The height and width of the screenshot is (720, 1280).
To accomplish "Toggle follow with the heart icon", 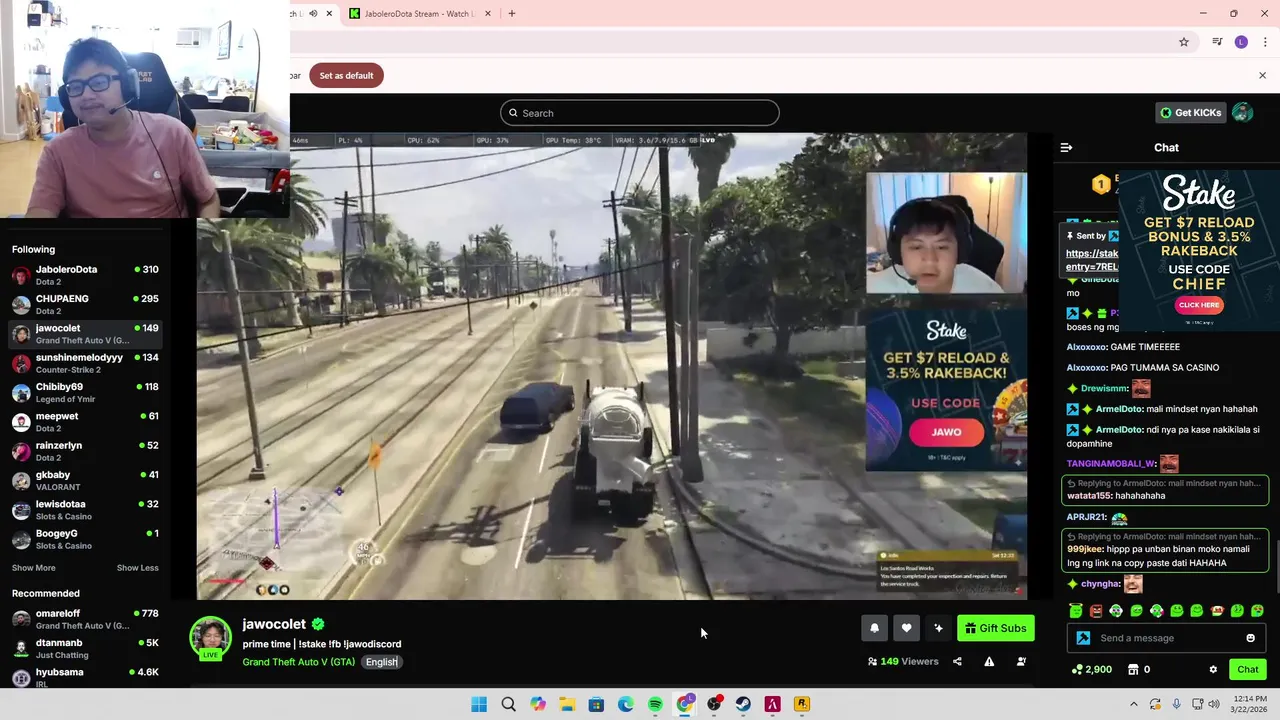I will pos(906,628).
